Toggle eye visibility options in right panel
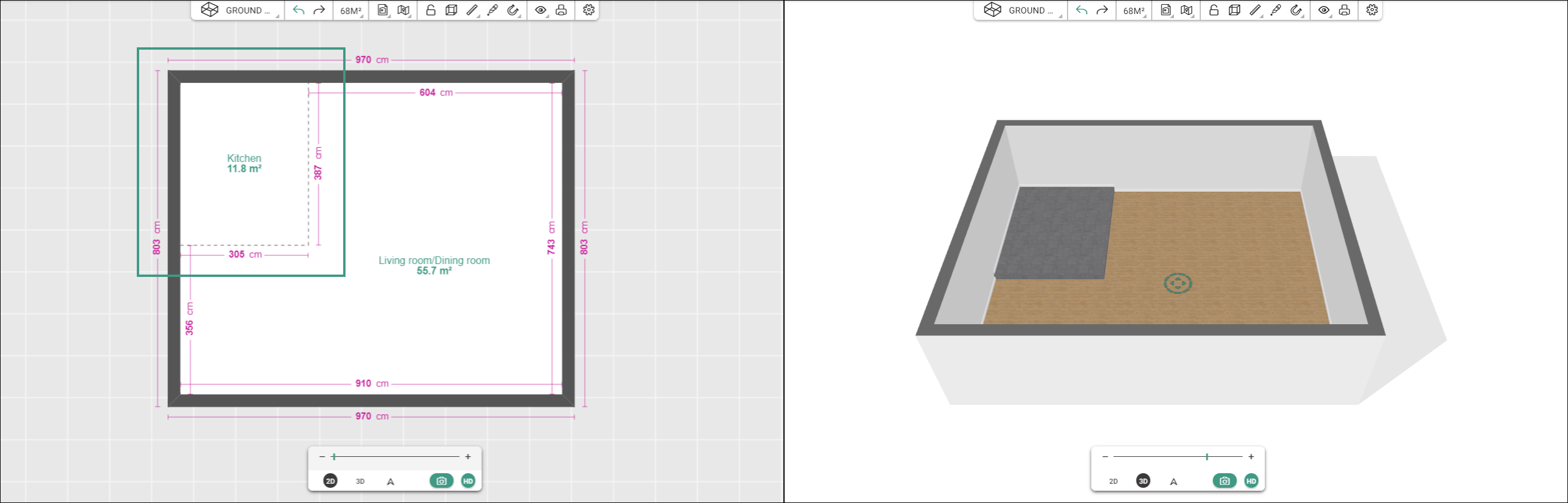This screenshot has height=503, width=1568. click(x=1323, y=11)
